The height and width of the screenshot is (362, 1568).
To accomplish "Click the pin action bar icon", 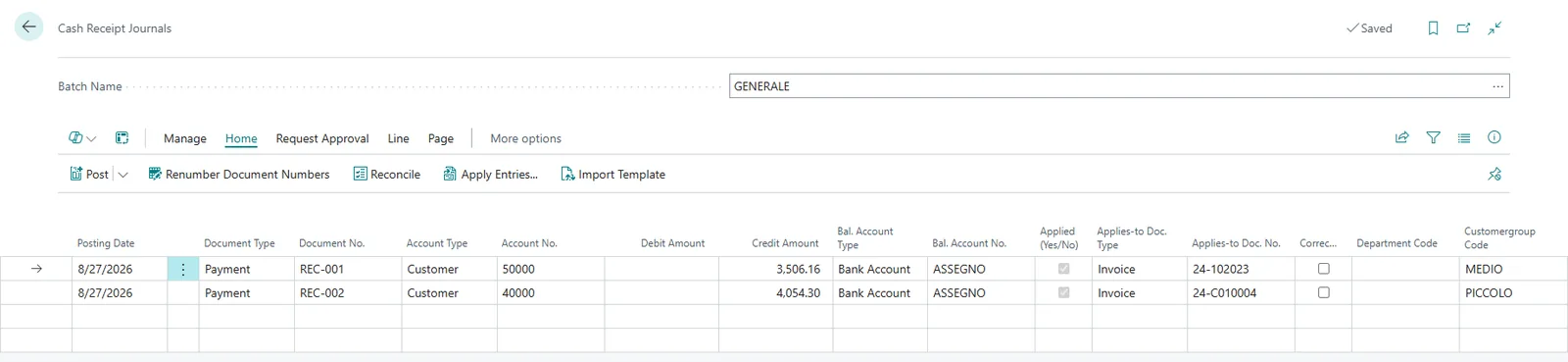I will point(1494,175).
